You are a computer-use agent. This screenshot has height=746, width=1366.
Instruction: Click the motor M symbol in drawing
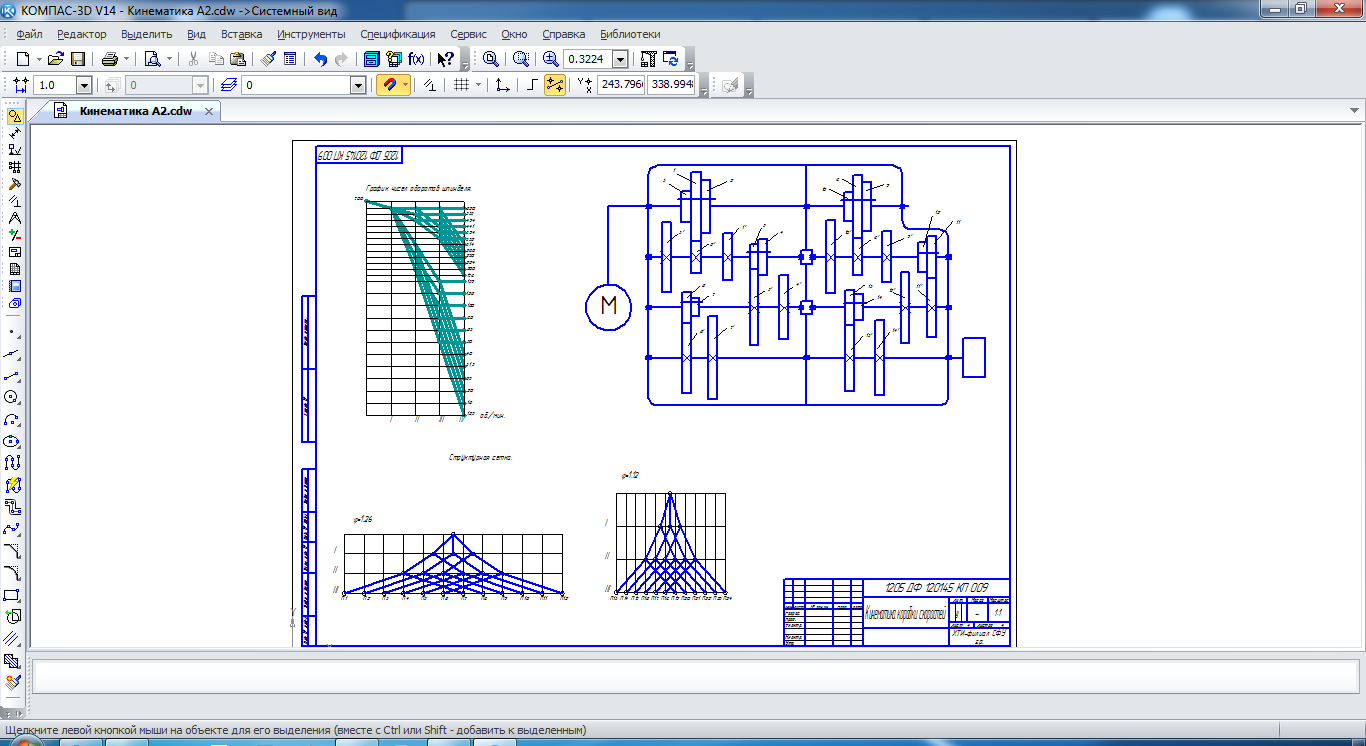click(609, 306)
